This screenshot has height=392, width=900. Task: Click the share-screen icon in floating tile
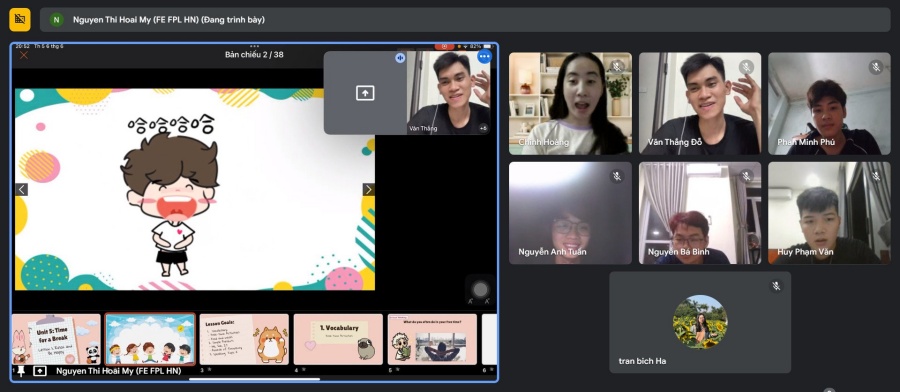point(365,93)
